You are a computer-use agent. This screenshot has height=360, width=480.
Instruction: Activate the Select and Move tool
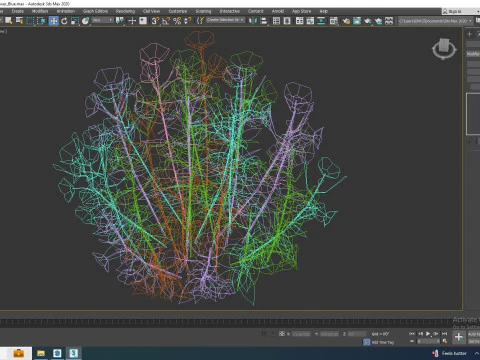pyautogui.click(x=53, y=21)
